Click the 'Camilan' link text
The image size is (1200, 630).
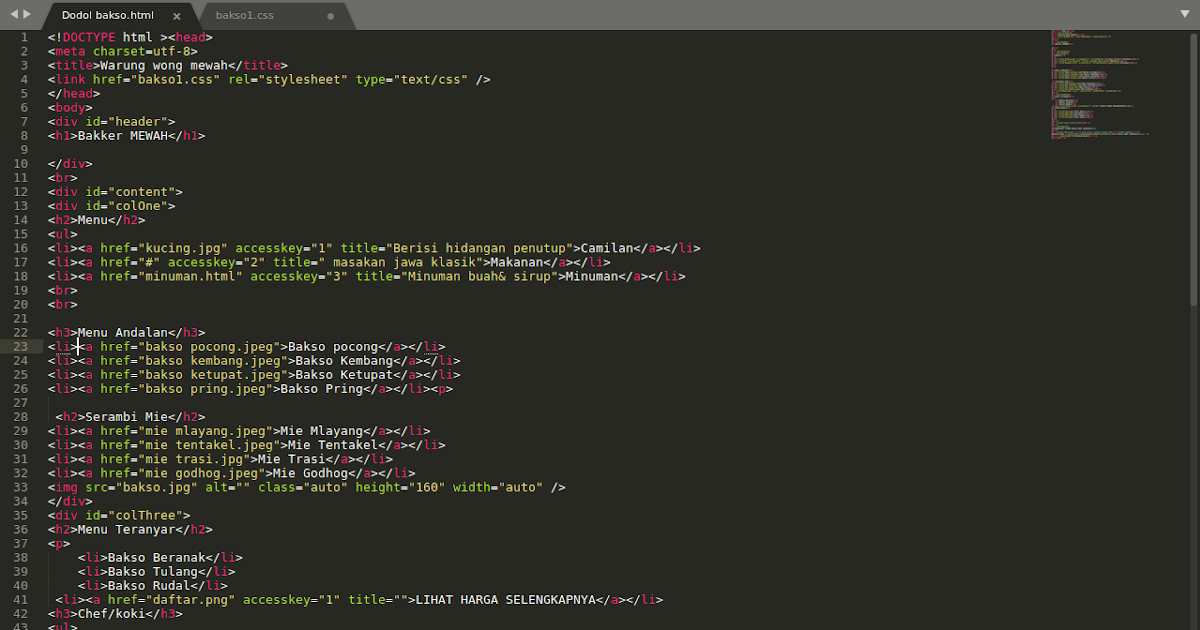(605, 248)
